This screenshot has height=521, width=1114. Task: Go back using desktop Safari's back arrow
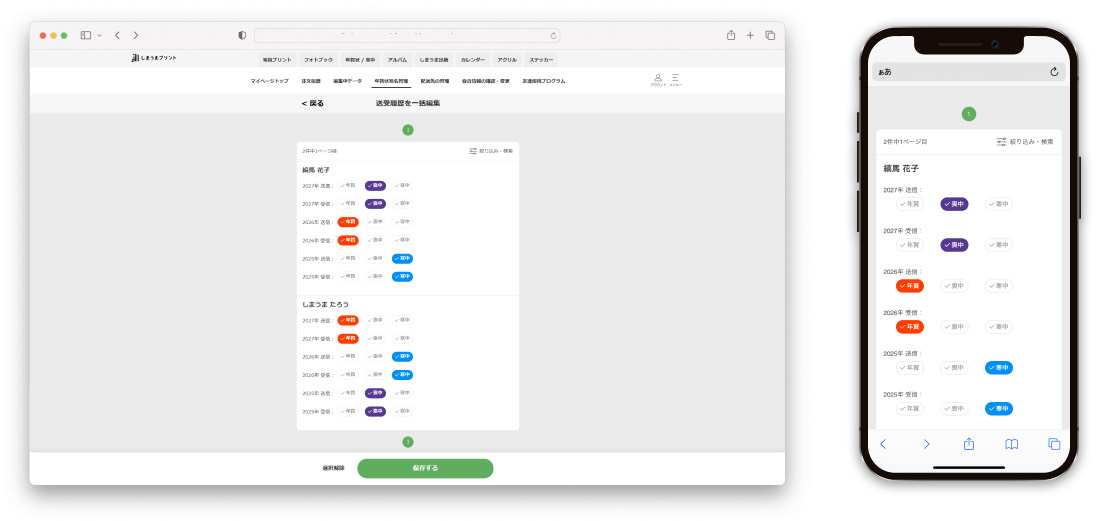(x=117, y=35)
